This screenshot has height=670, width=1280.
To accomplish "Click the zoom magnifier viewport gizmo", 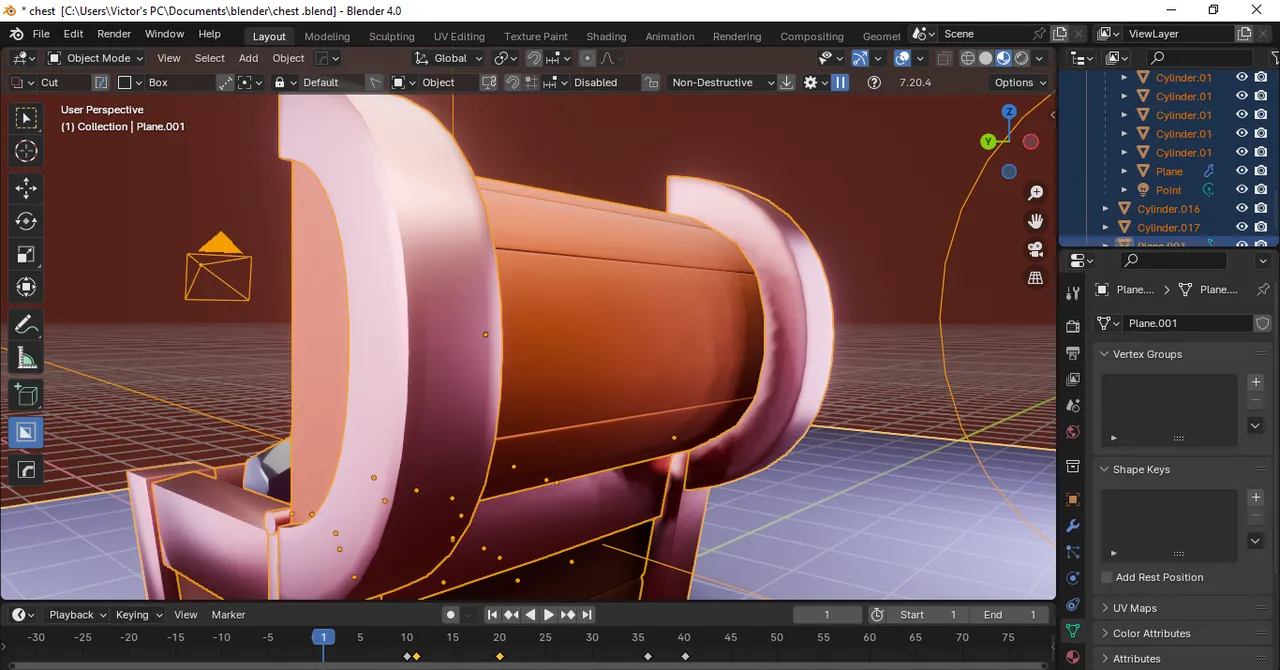I will coord(1035,192).
